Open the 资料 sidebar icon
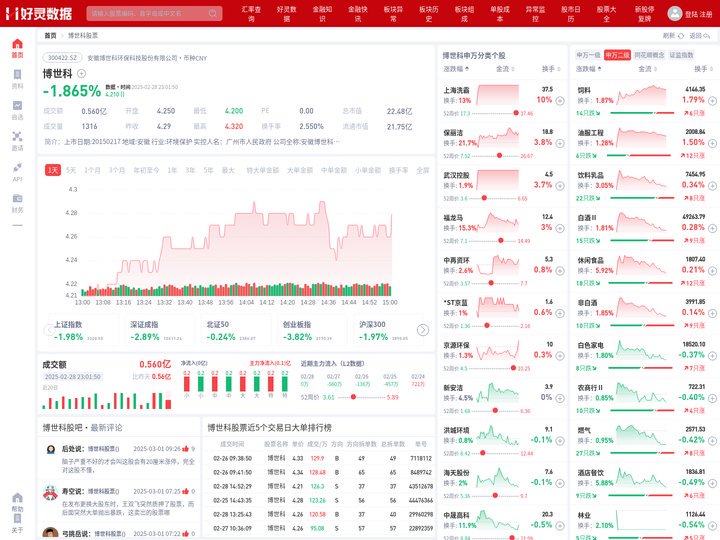Screen dimensions: 720x540 pos(17,79)
